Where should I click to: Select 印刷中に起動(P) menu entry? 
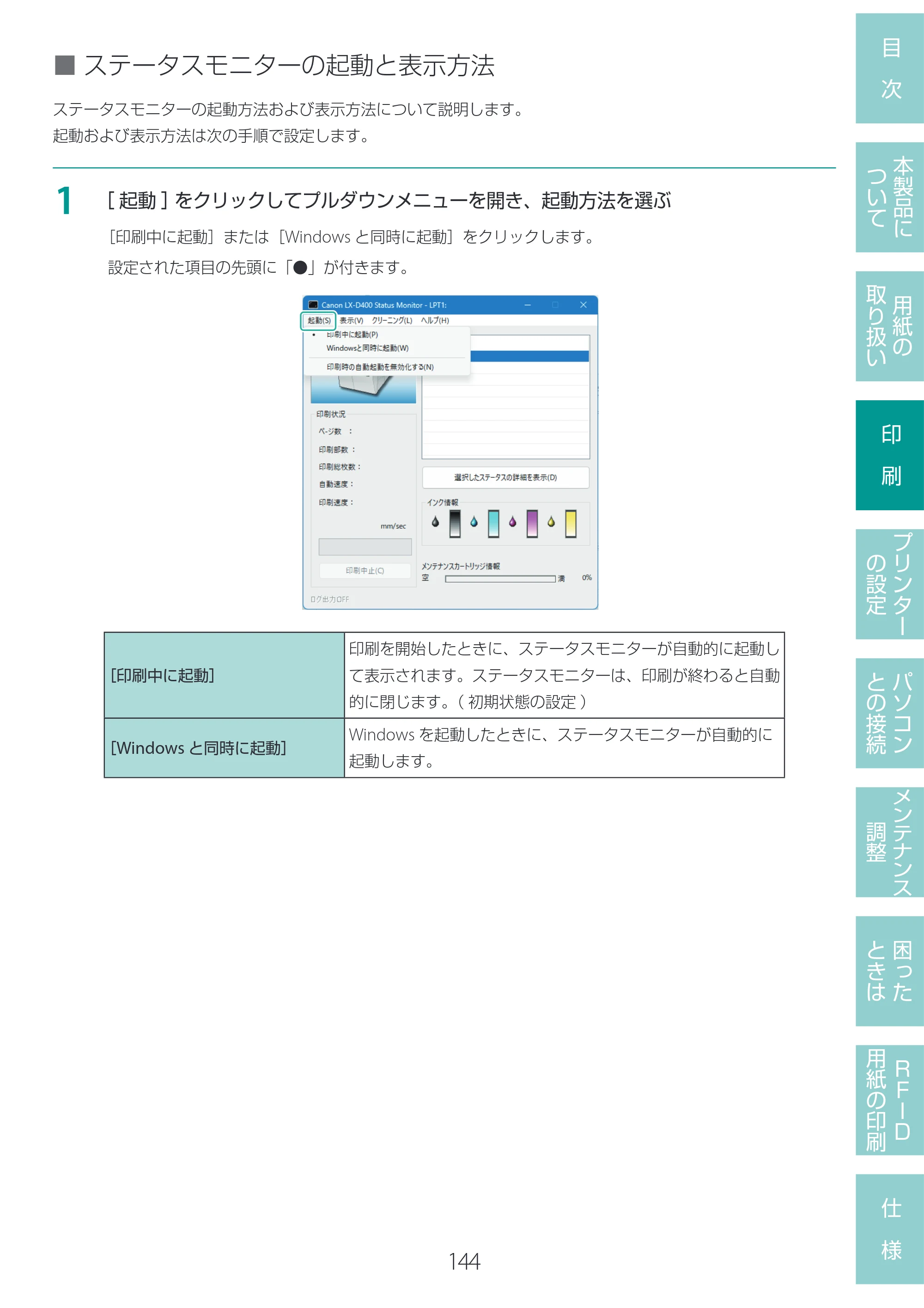[x=387, y=335]
